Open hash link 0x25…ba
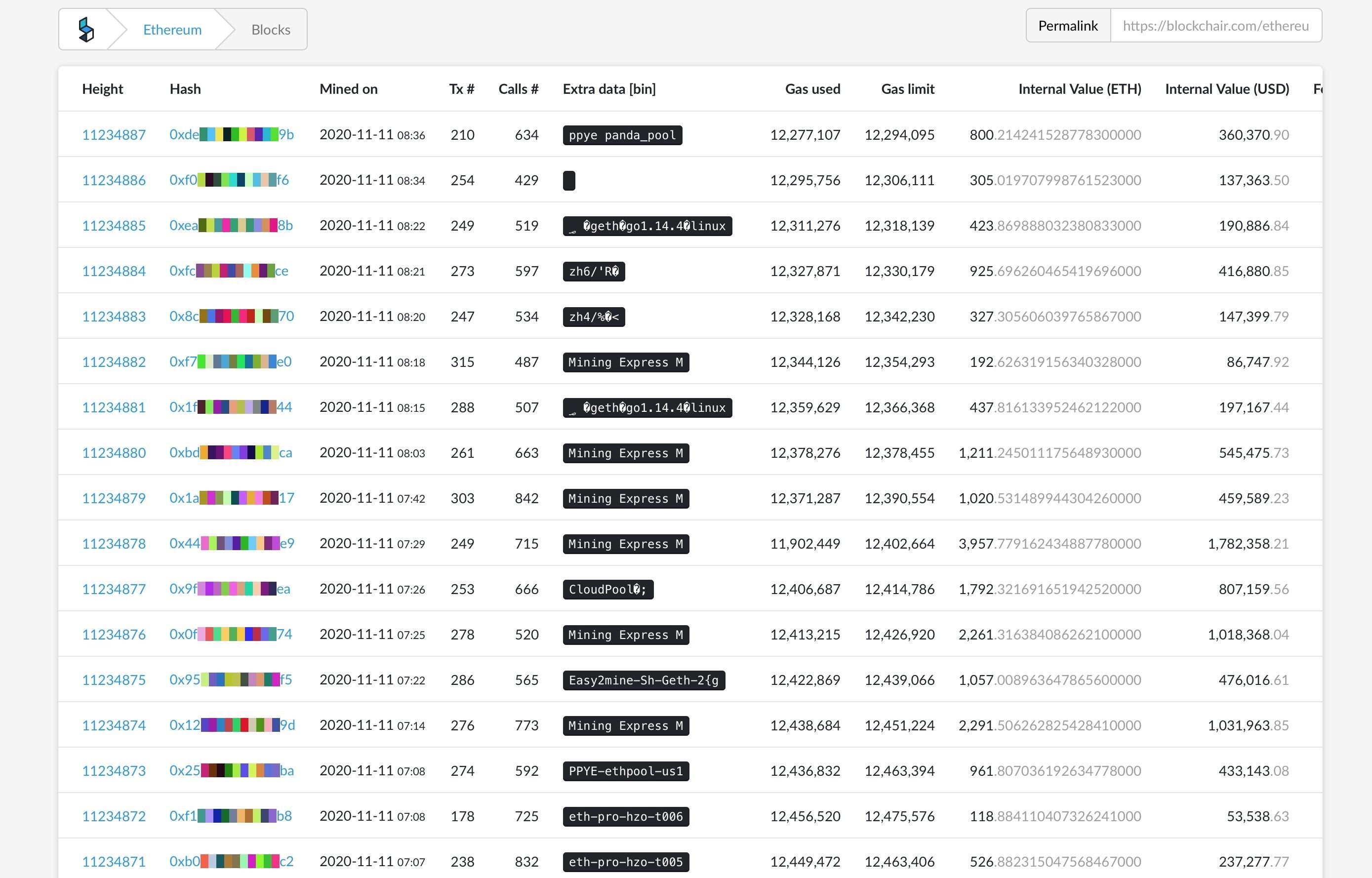 point(232,771)
